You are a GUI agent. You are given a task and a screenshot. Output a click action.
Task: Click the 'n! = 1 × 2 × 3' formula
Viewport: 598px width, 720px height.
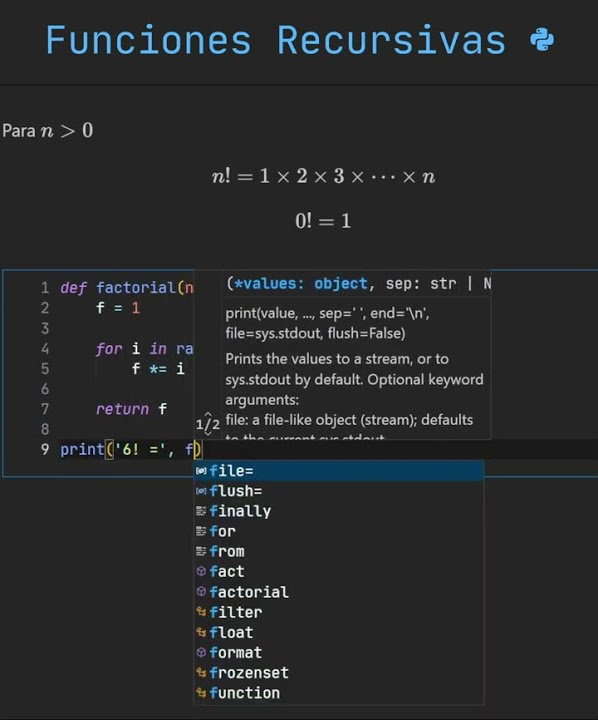323,176
